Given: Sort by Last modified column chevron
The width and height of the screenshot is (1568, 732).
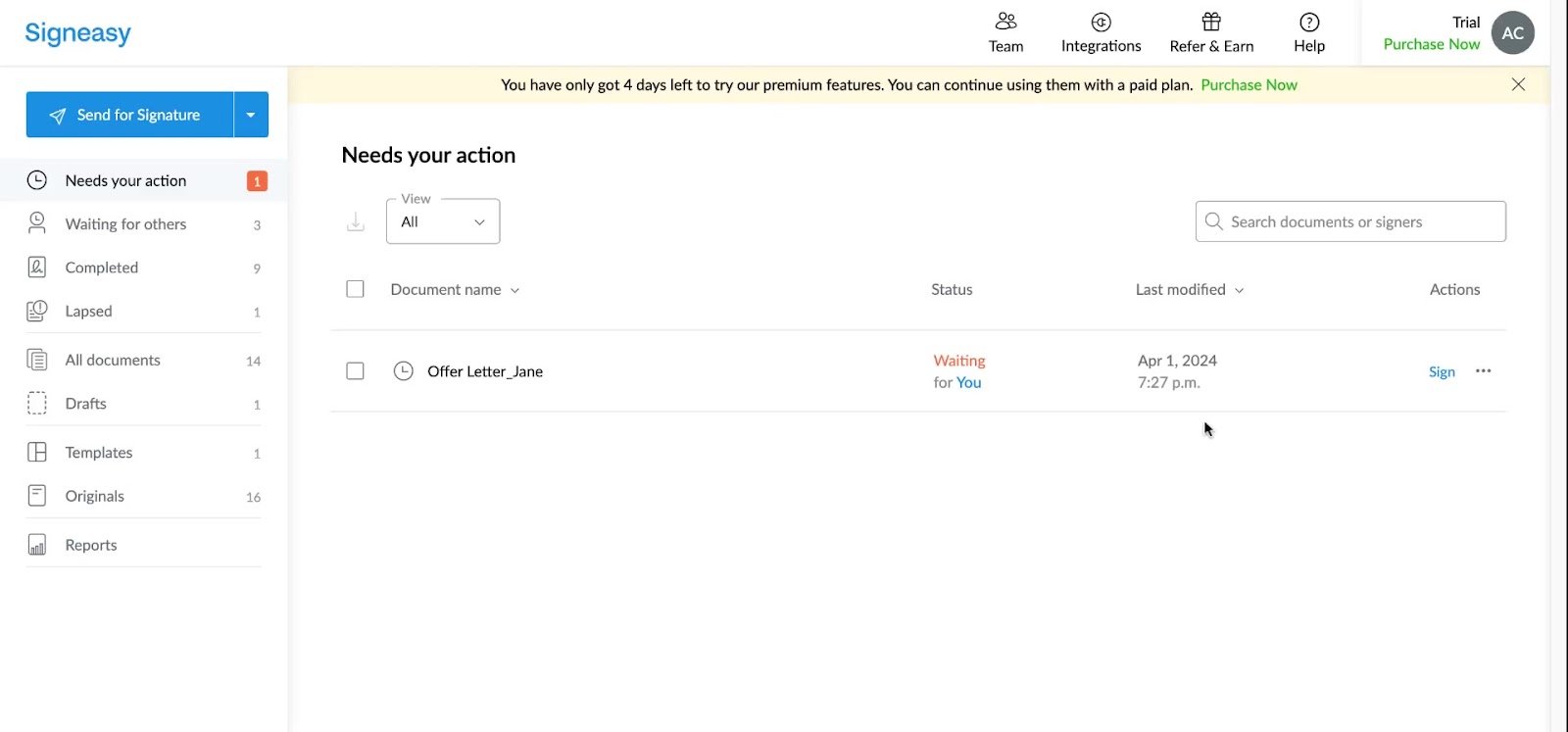Looking at the screenshot, I should click(1240, 290).
